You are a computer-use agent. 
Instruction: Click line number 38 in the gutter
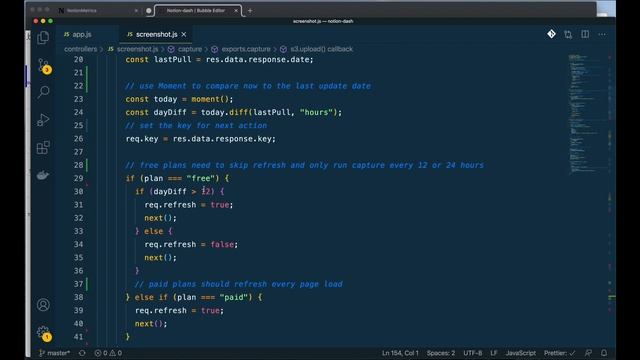(78, 297)
